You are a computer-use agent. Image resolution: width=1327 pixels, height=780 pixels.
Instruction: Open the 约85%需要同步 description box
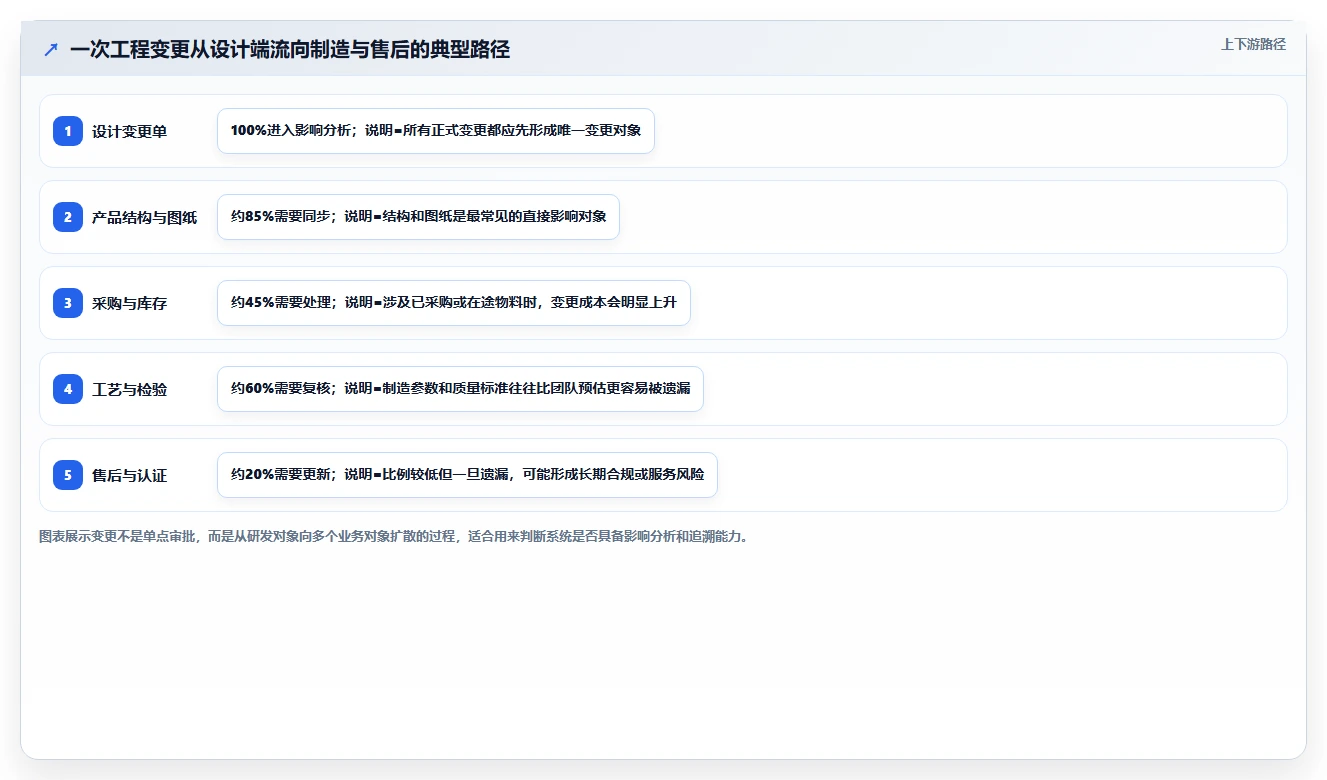418,217
